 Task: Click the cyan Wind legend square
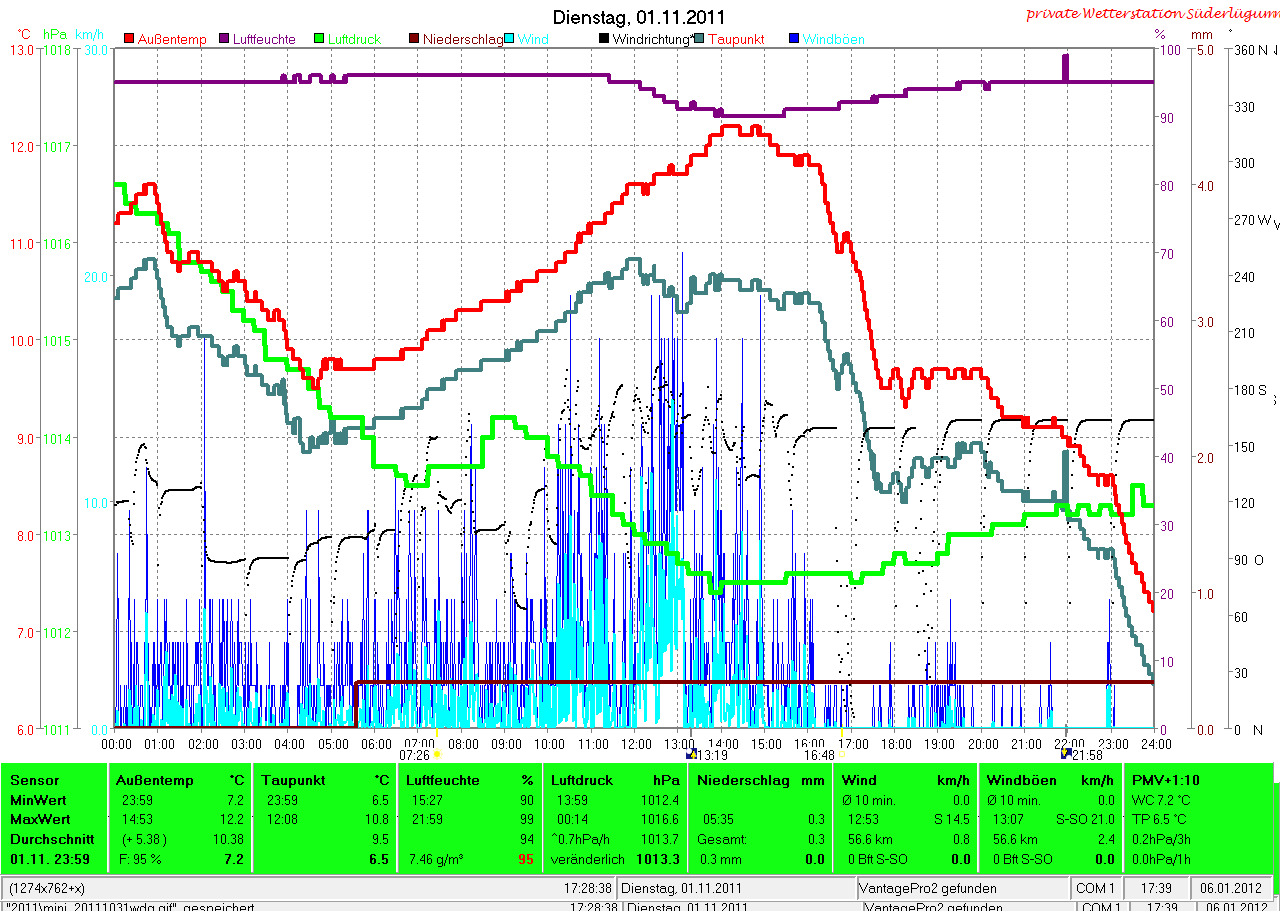point(510,39)
